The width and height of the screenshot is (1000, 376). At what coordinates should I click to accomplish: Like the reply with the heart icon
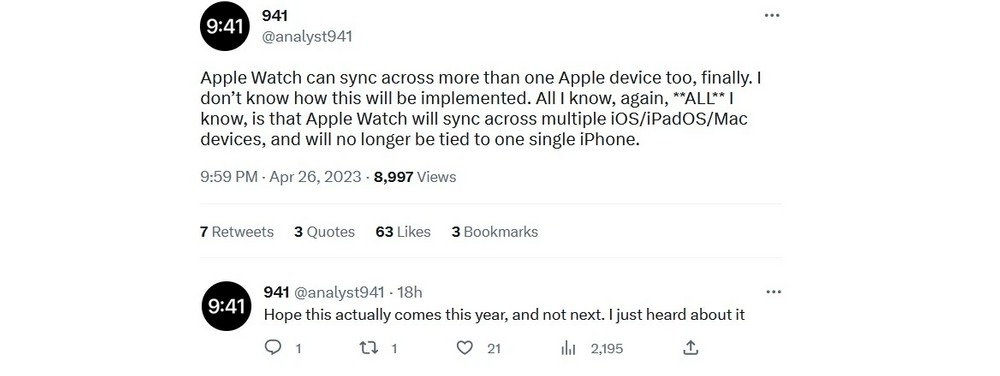(x=465, y=348)
